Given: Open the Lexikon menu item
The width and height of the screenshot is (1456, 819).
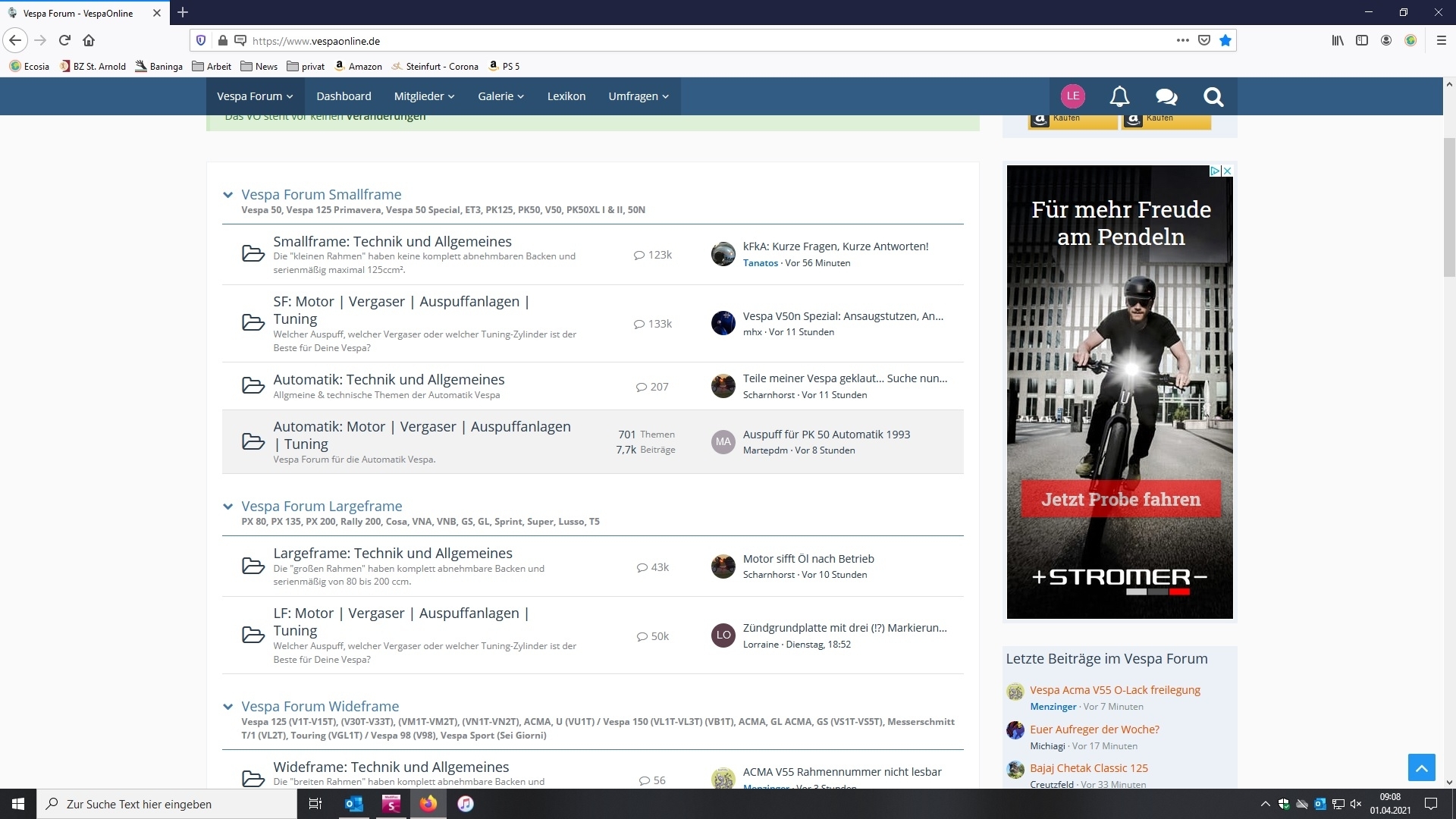Looking at the screenshot, I should click(566, 96).
